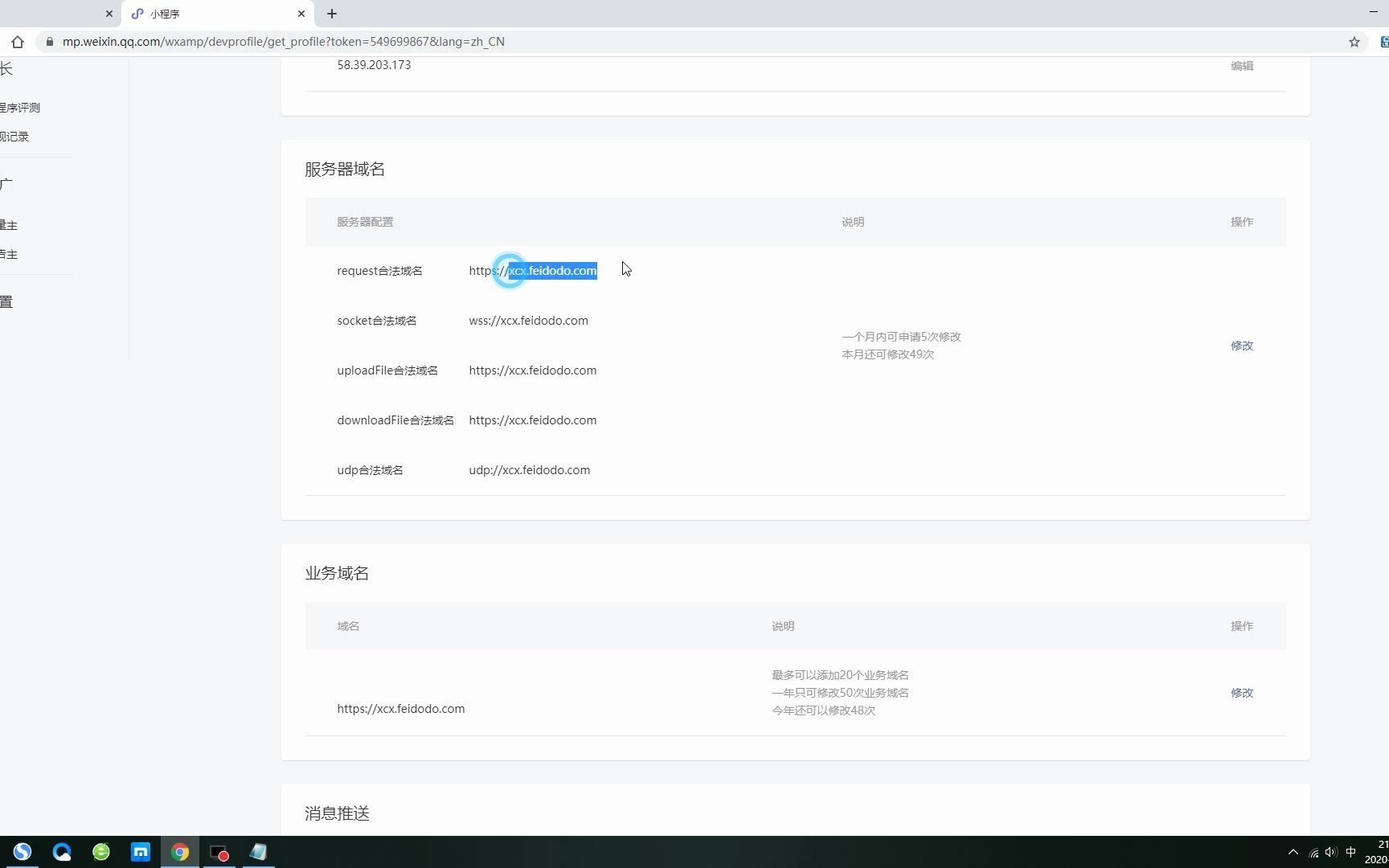Click the browser home icon
The width and height of the screenshot is (1389, 868).
click(18, 42)
